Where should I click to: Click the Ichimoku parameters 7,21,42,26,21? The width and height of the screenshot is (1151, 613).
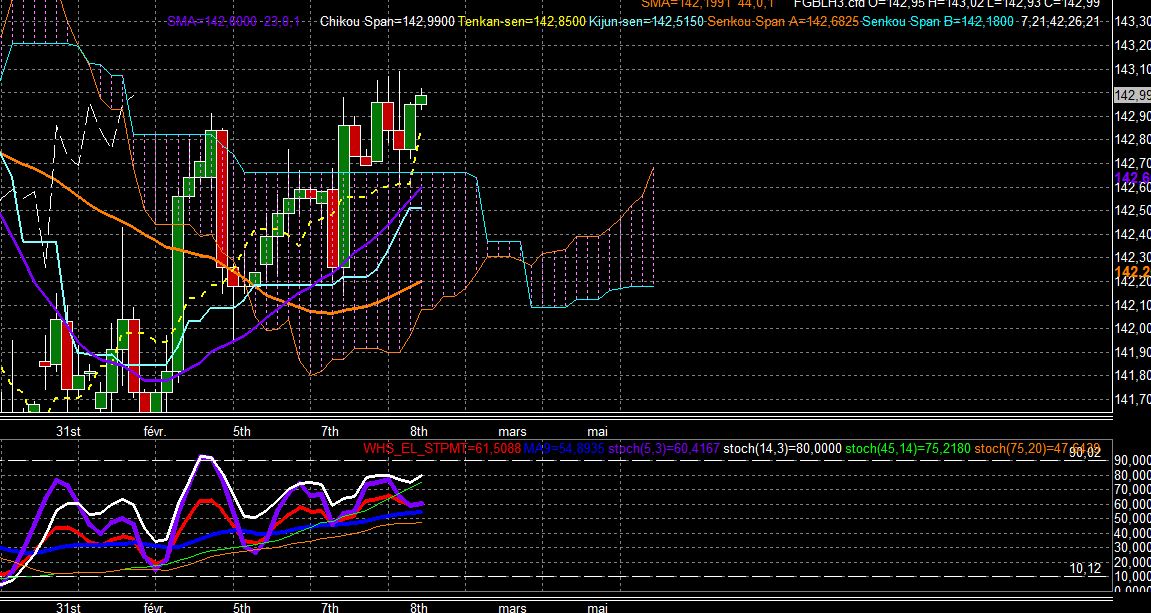click(x=1060, y=21)
